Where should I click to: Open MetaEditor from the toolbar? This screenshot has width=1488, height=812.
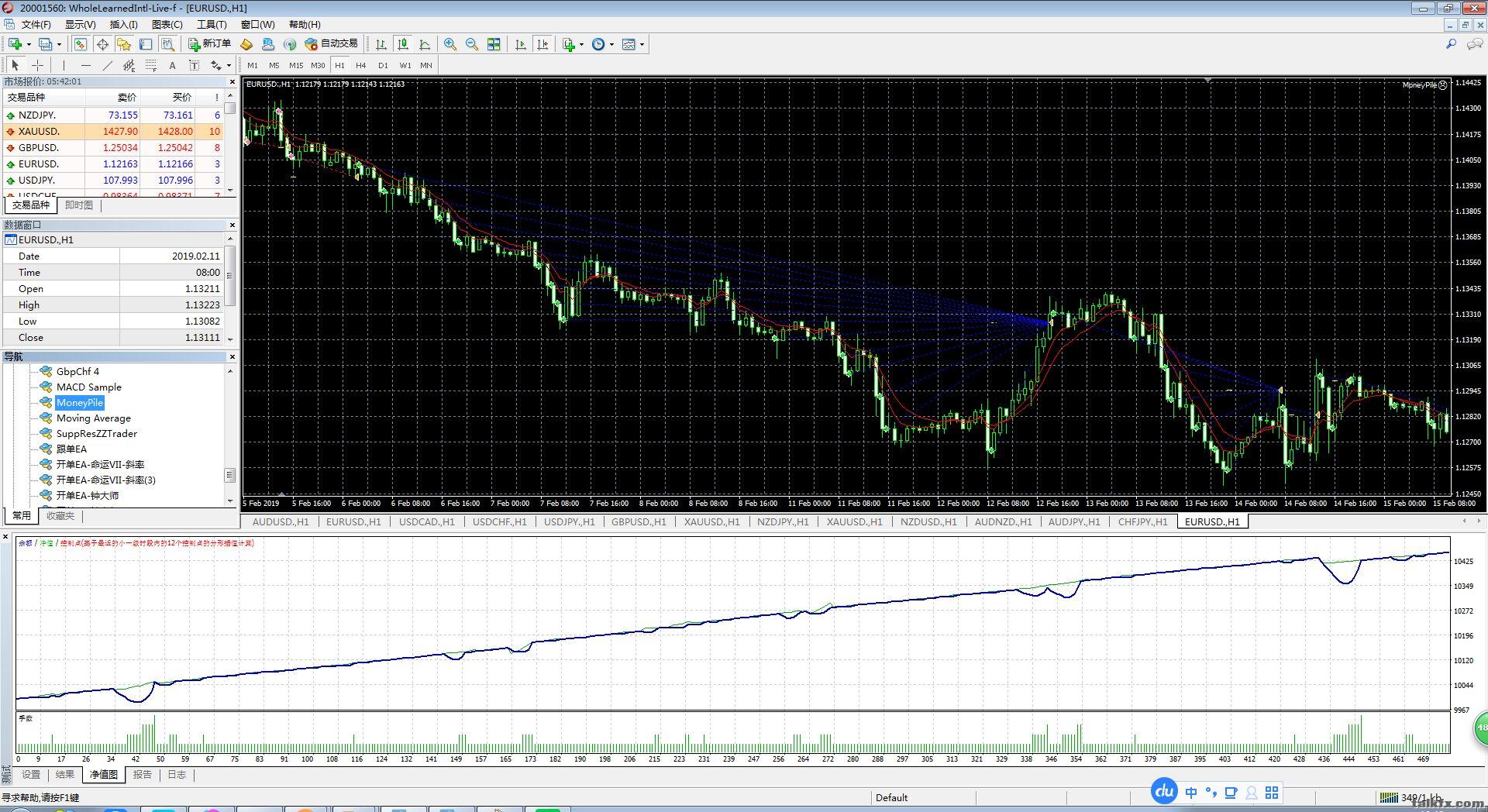coord(246,44)
